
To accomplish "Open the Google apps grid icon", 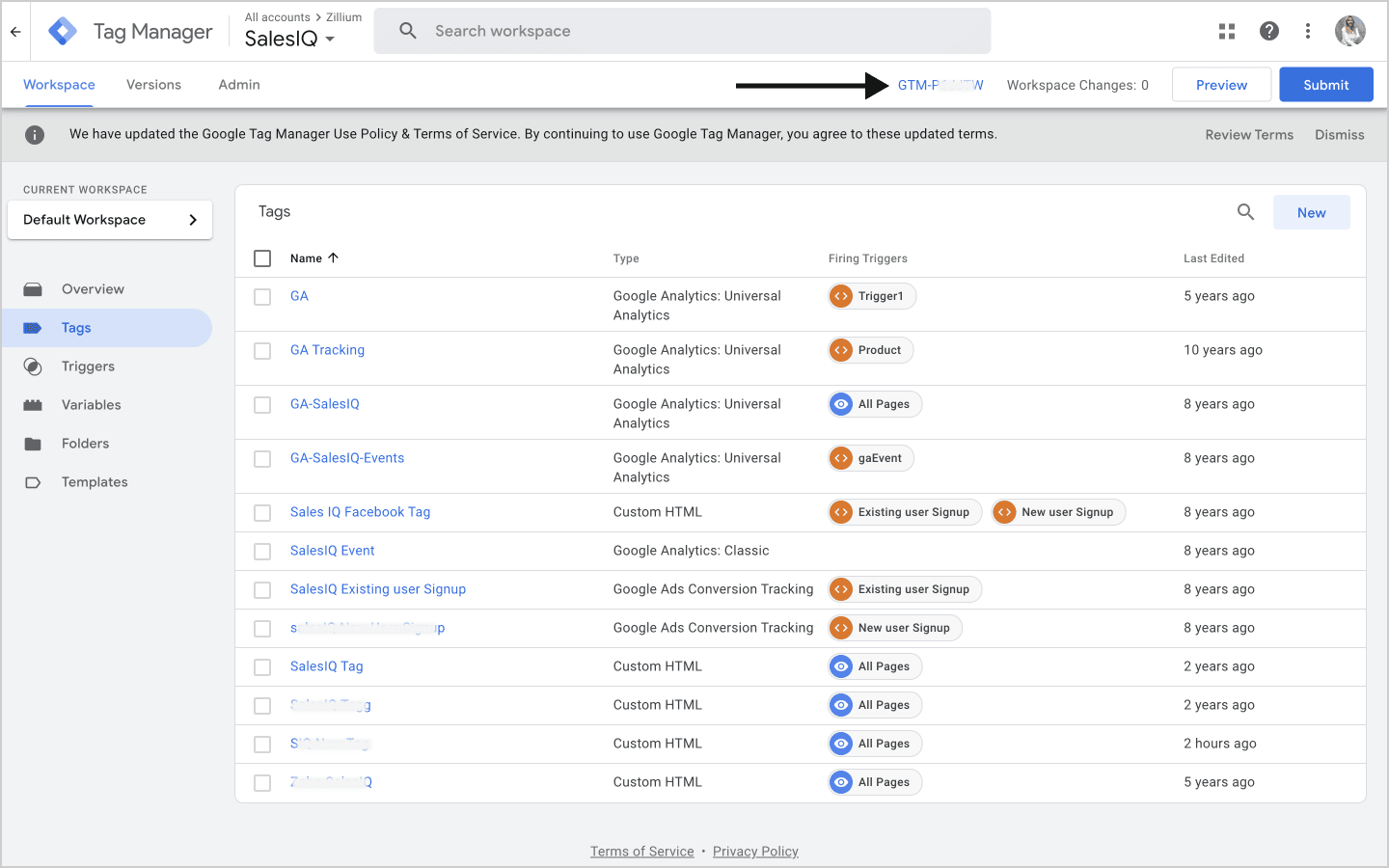I will coord(1227,32).
